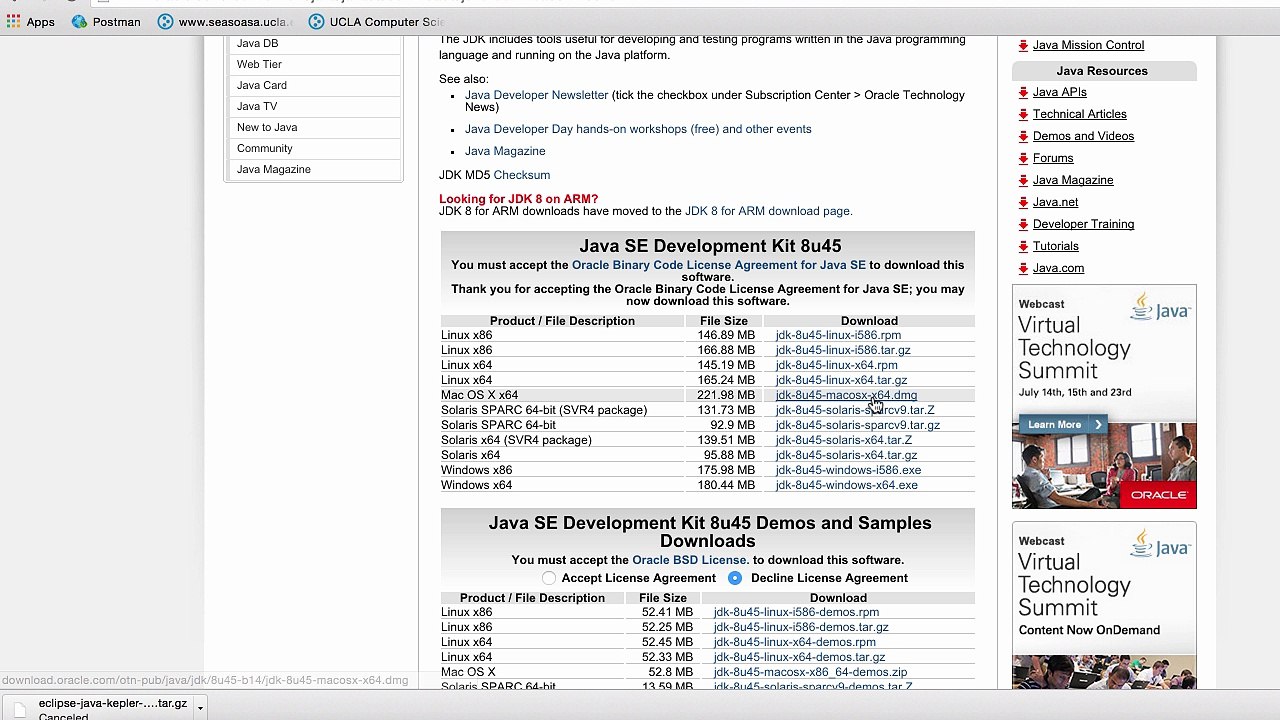Open the JDK 8 for ARM download page link
Image resolution: width=1280 pixels, height=720 pixels.
[x=767, y=211]
